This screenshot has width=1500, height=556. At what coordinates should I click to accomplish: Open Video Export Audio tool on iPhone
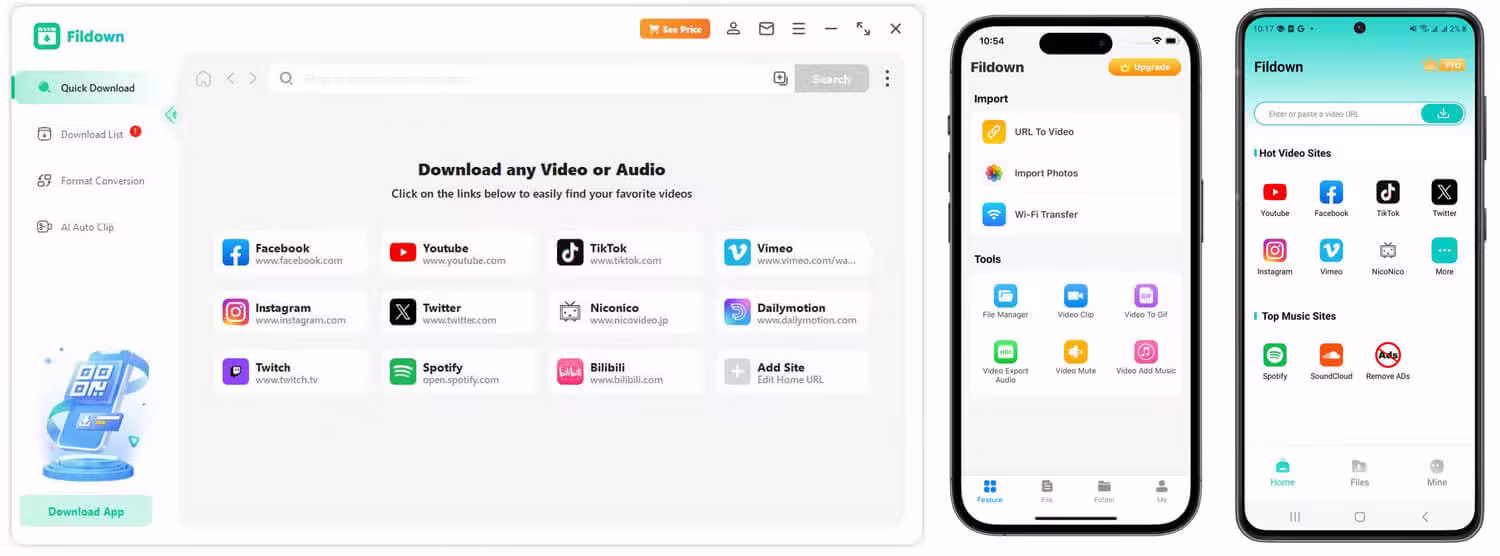(1005, 361)
